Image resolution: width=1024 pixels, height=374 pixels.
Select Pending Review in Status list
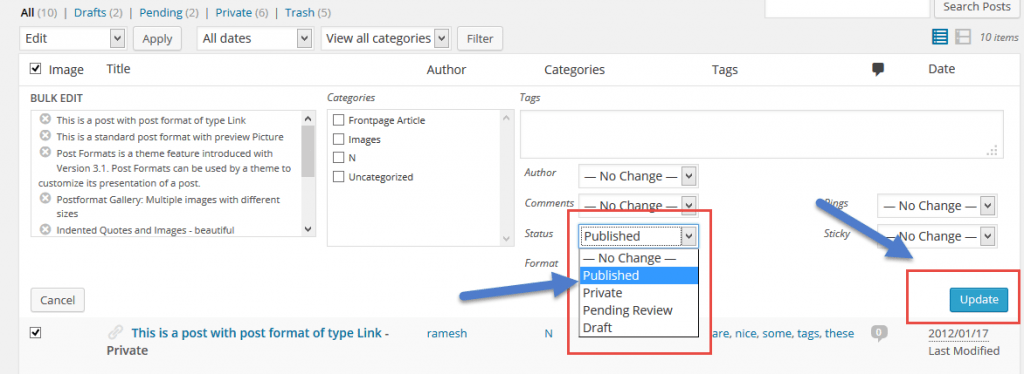point(639,310)
